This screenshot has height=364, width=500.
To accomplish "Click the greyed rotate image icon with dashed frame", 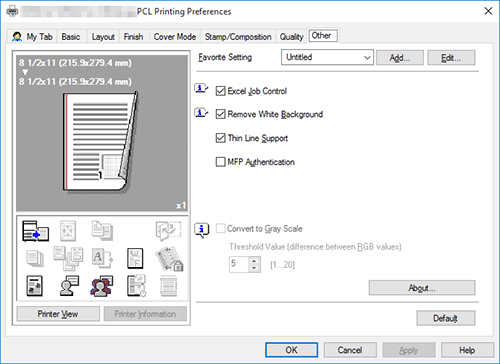I will [168, 231].
